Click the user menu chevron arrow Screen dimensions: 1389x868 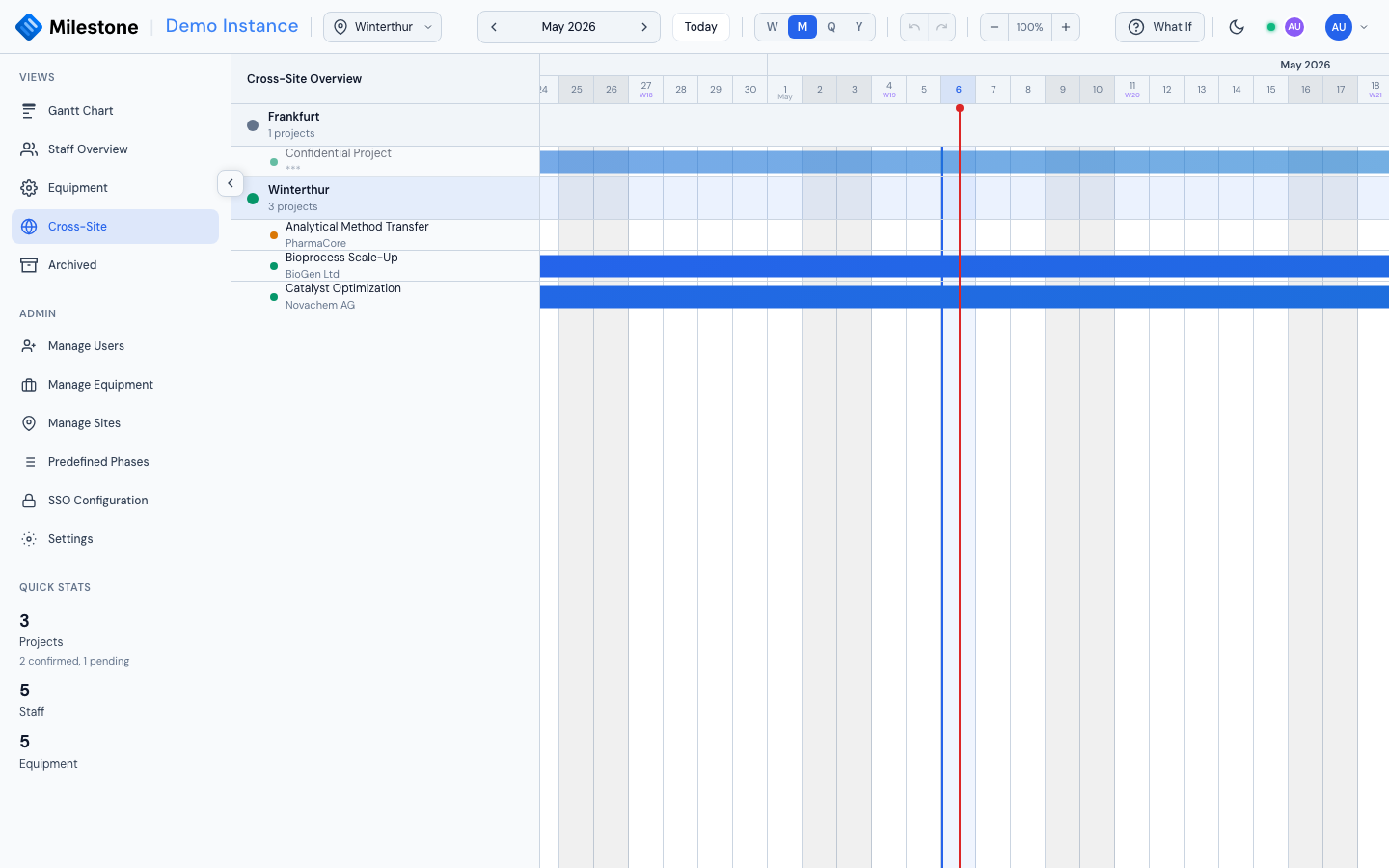point(1364,27)
